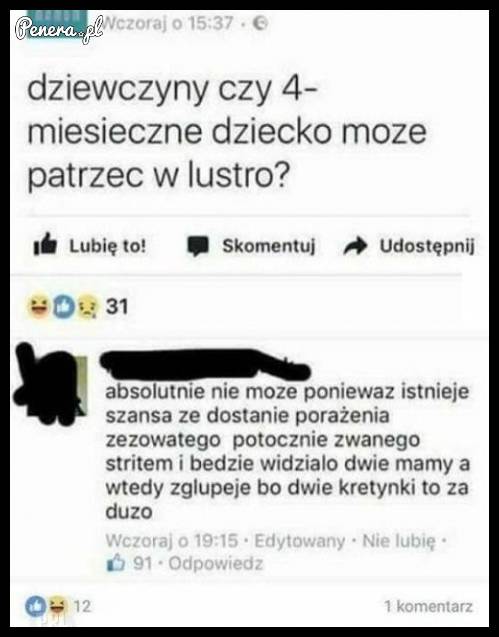Viewport: 499px width, 637px height.
Task: Open the Wczoraj o 15:37 post timestamp
Action: coord(167,24)
